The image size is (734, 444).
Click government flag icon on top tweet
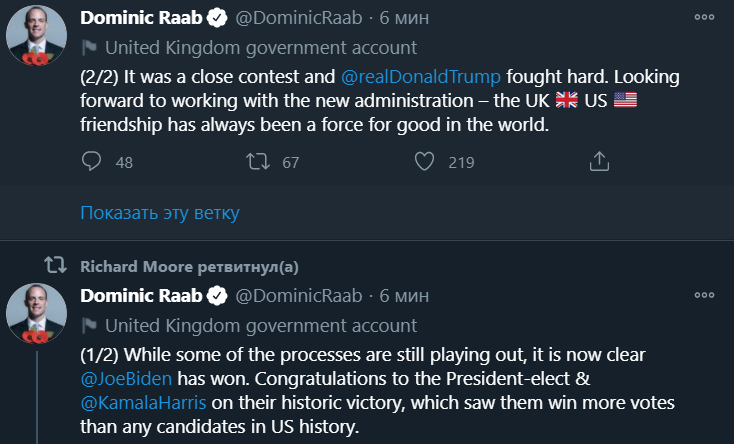click(x=89, y=48)
